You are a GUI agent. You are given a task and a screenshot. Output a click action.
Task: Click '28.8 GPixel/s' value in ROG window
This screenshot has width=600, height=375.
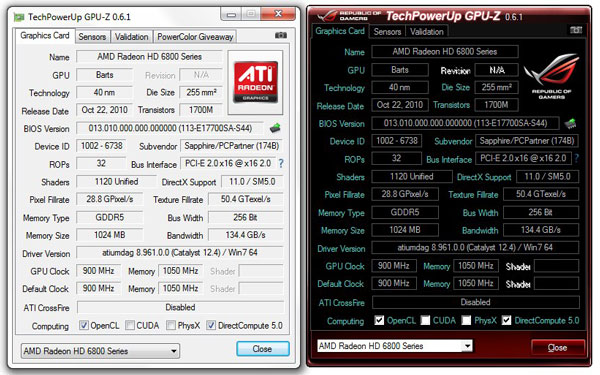pos(405,194)
